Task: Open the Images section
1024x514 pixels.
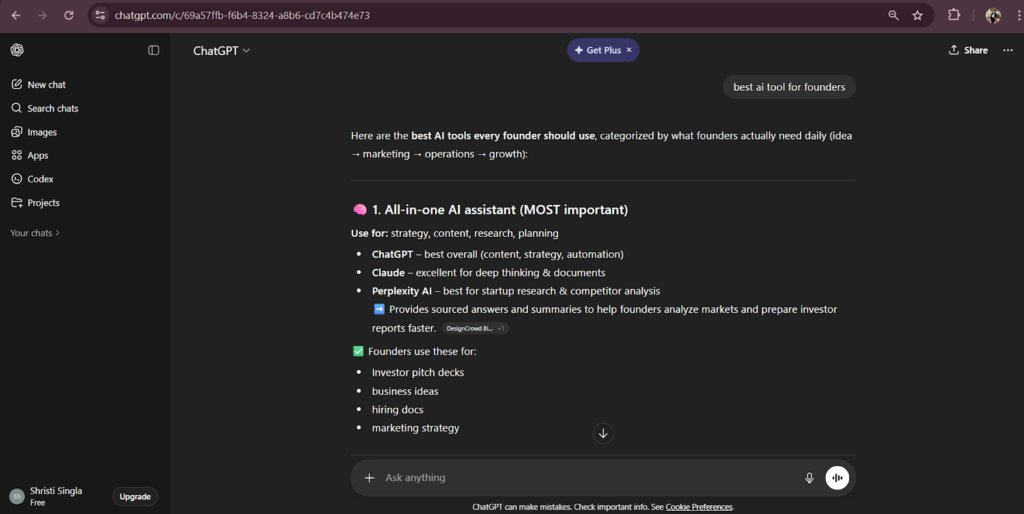Action: coord(41,132)
